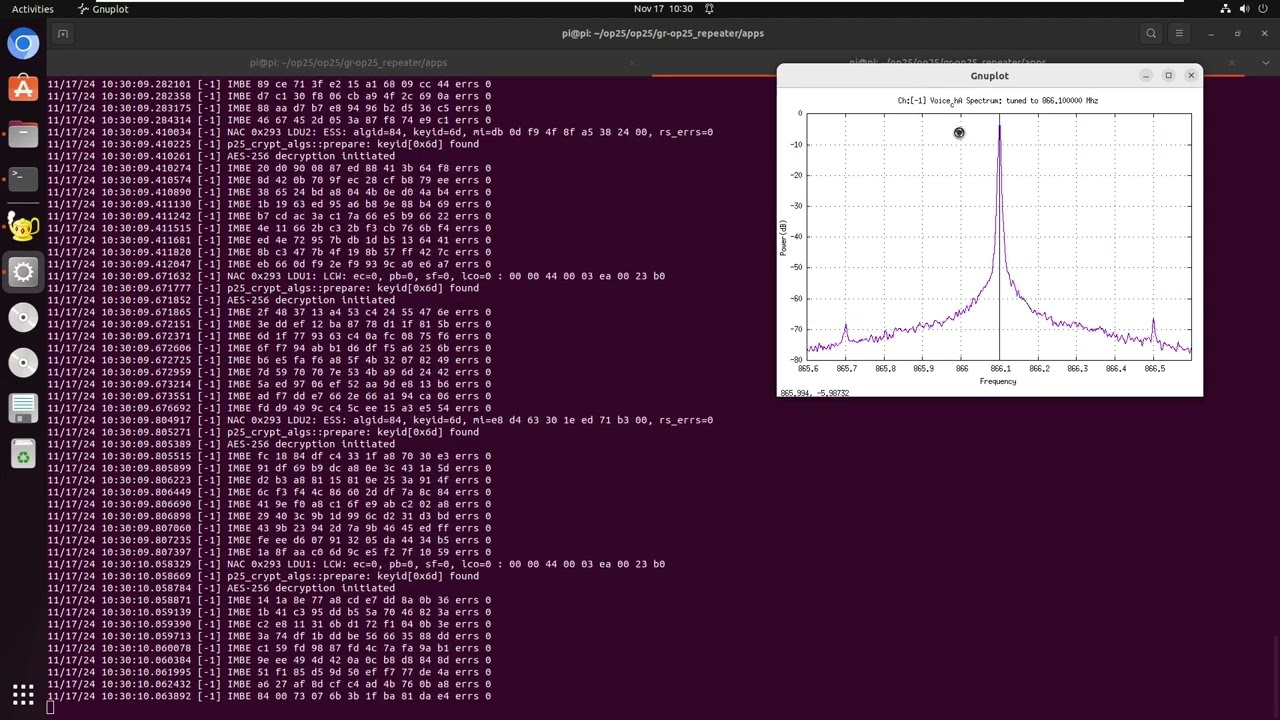Viewport: 1280px width, 720px height.
Task: Click terminal line 10:30:09.410034 NAC LDU2
Action: pos(380,132)
